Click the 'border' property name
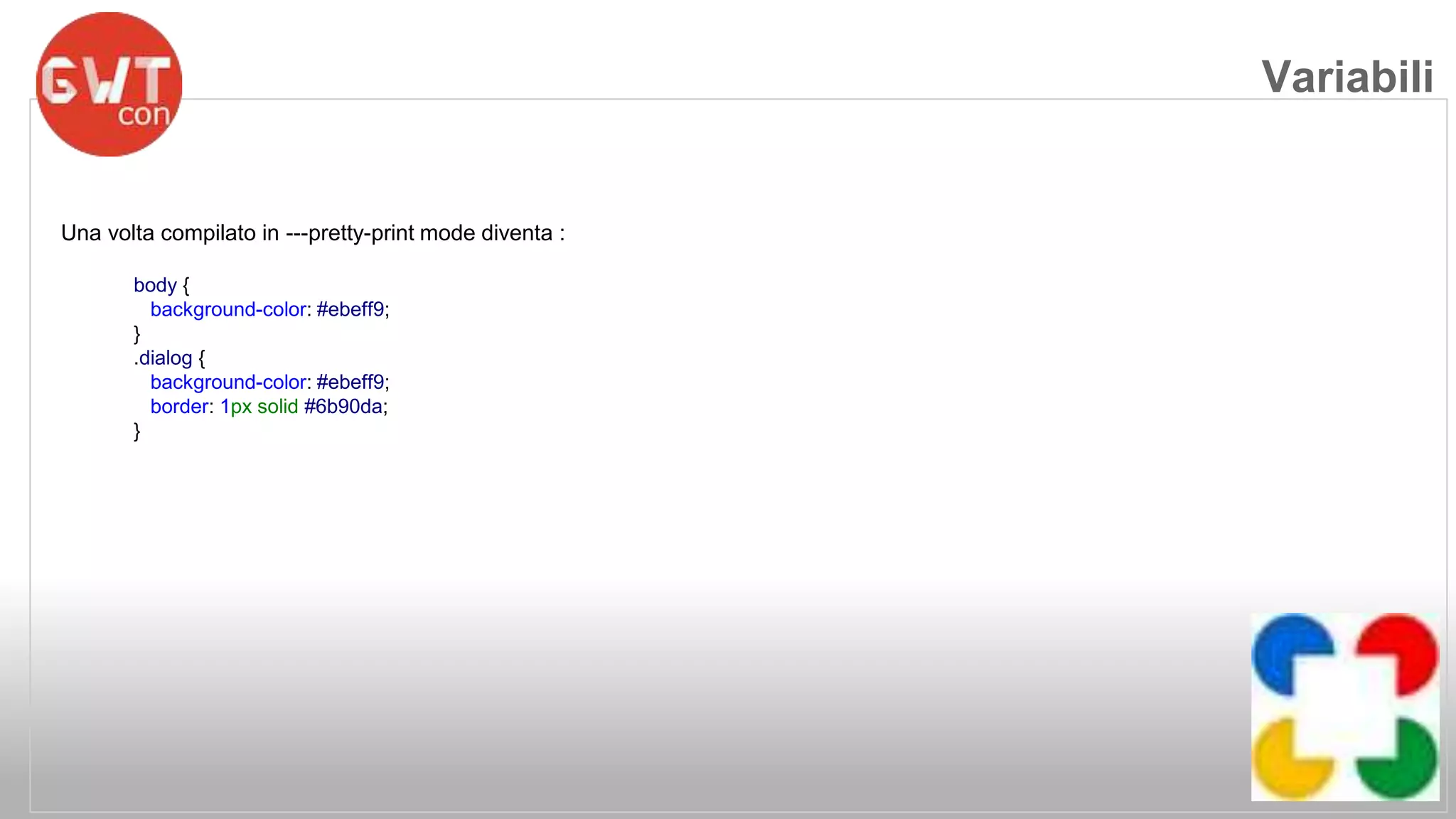This screenshot has height=819, width=1456. click(x=179, y=407)
